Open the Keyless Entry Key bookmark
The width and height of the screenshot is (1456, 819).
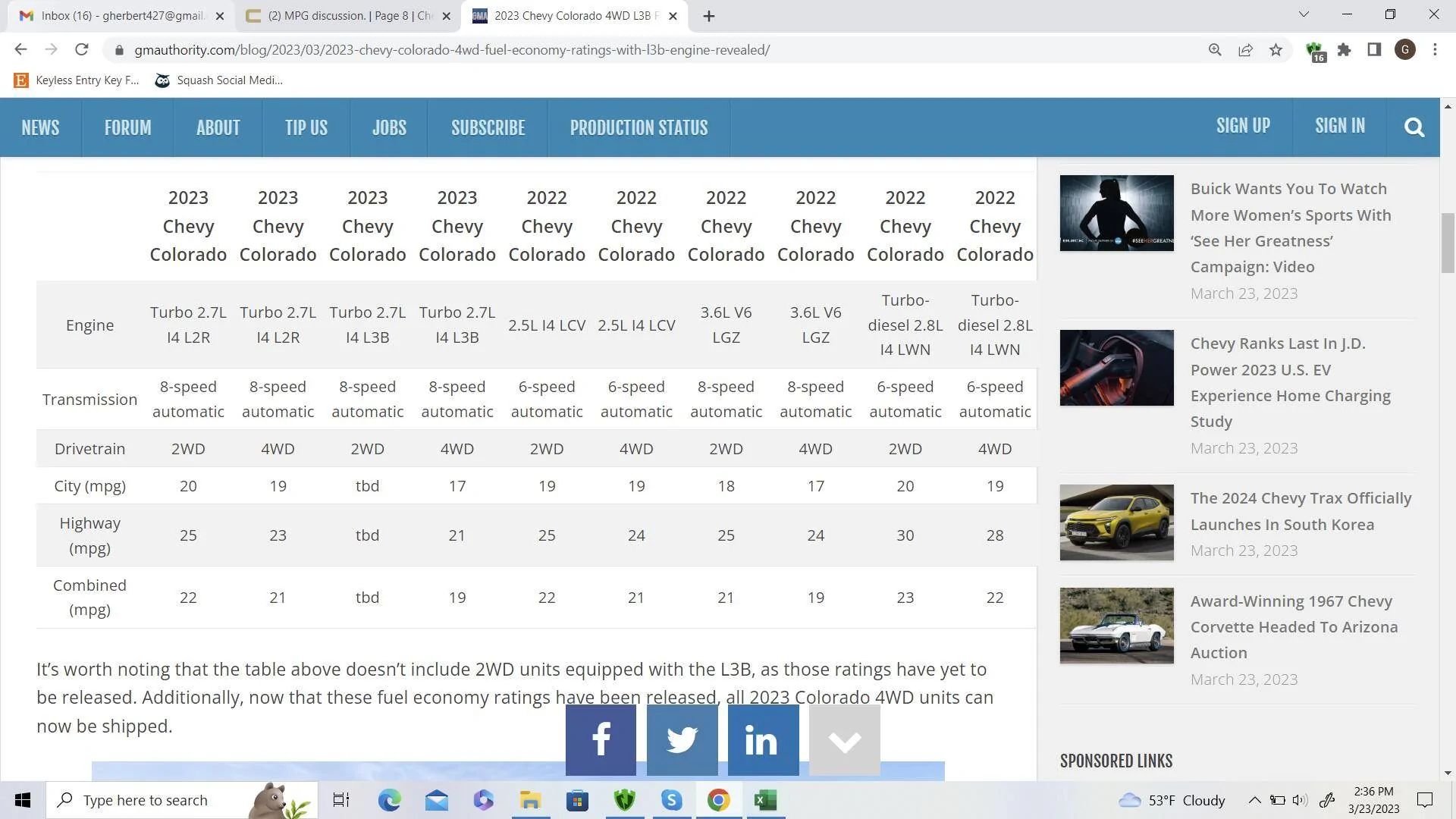77,80
